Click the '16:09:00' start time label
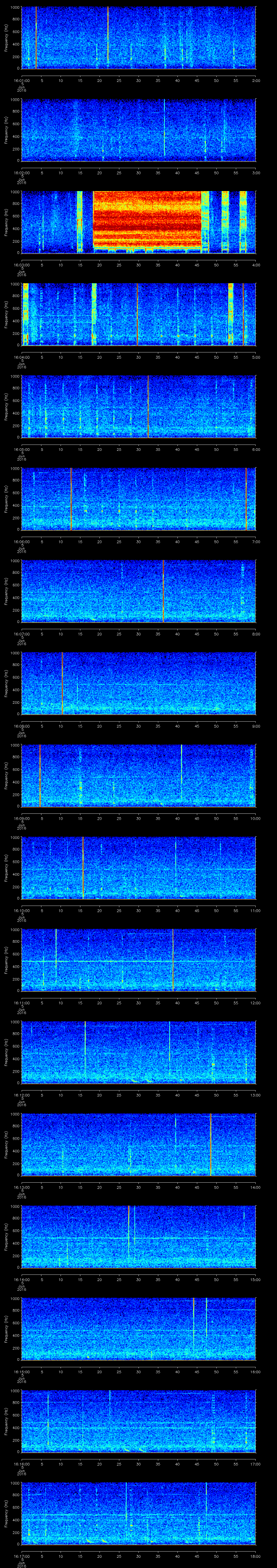Image resolution: width=277 pixels, height=1568 pixels. (21, 818)
